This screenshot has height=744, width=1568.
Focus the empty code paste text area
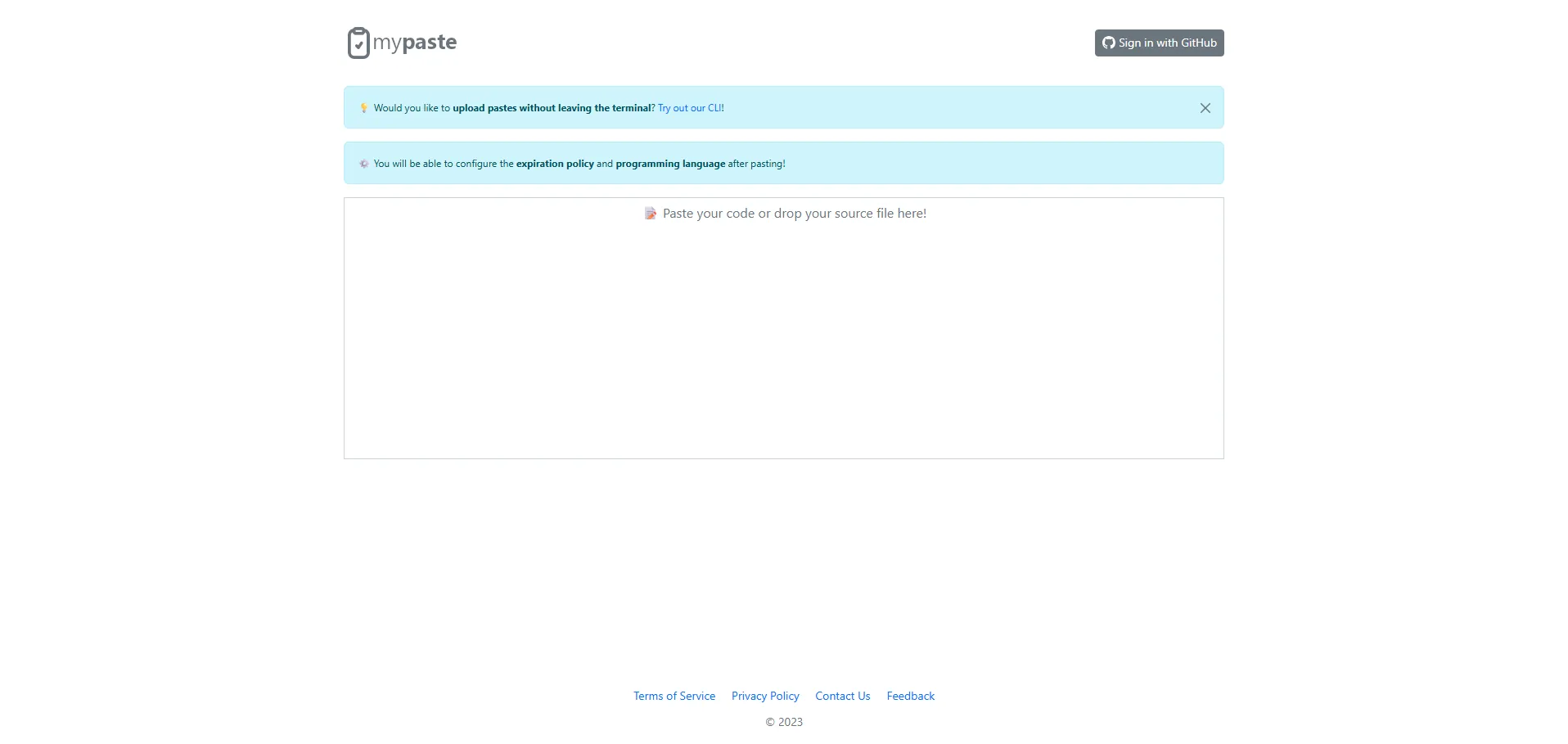pyautogui.click(x=783, y=344)
